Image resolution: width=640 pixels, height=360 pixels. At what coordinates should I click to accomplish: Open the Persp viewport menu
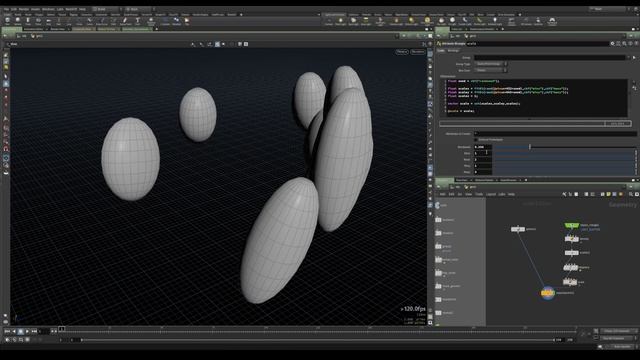click(x=402, y=52)
